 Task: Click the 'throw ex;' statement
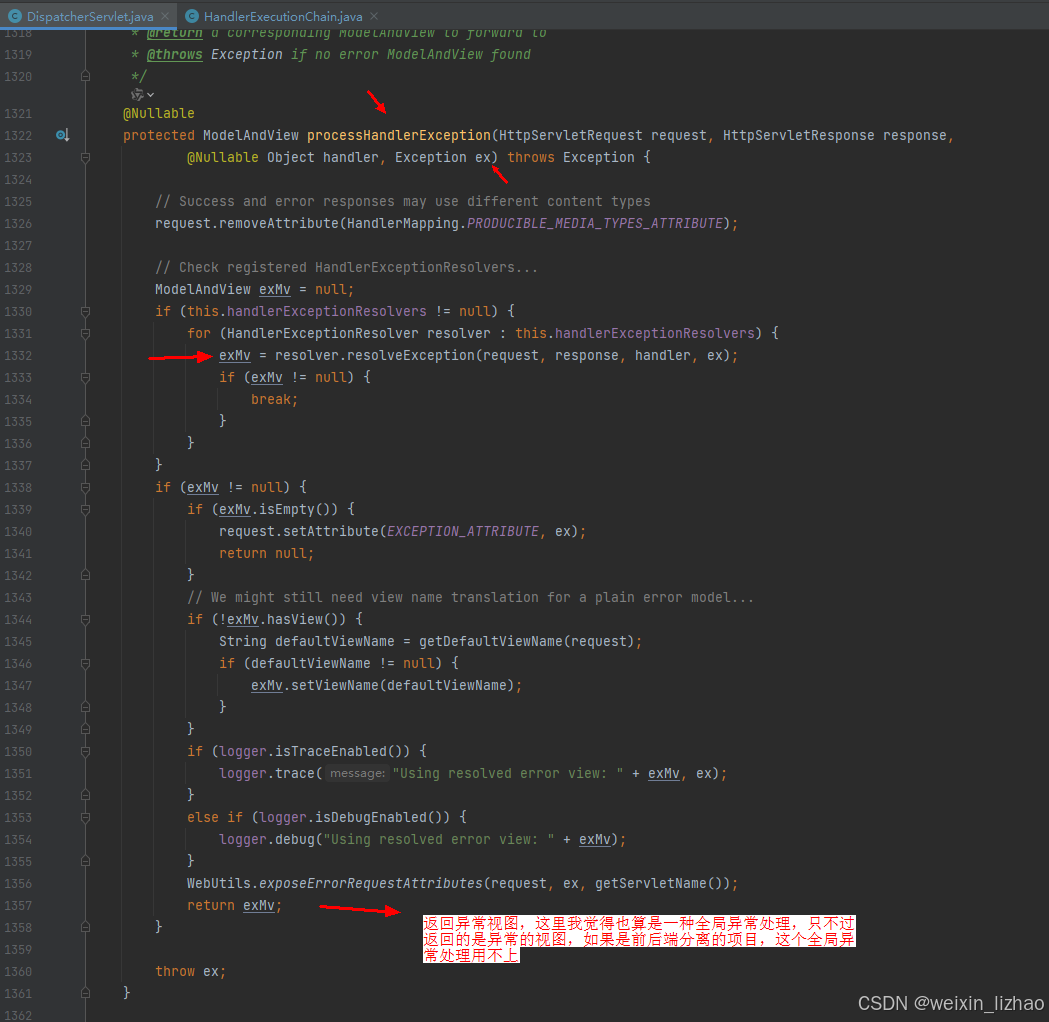pos(191,972)
